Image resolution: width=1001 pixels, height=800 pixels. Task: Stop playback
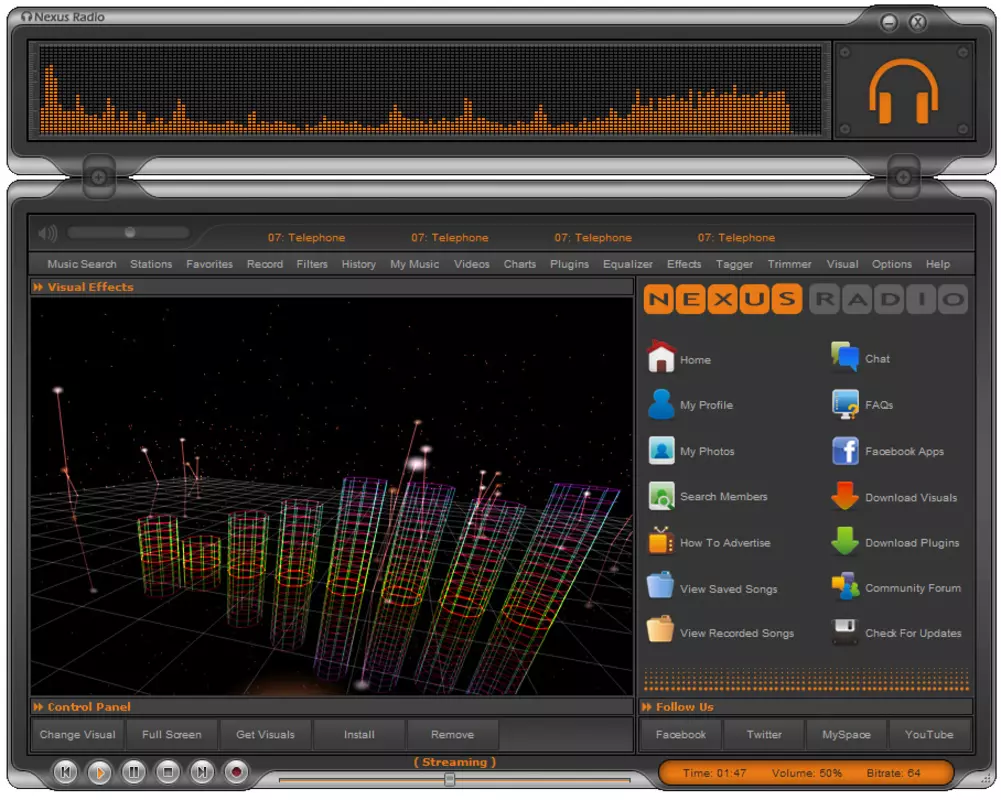click(168, 772)
